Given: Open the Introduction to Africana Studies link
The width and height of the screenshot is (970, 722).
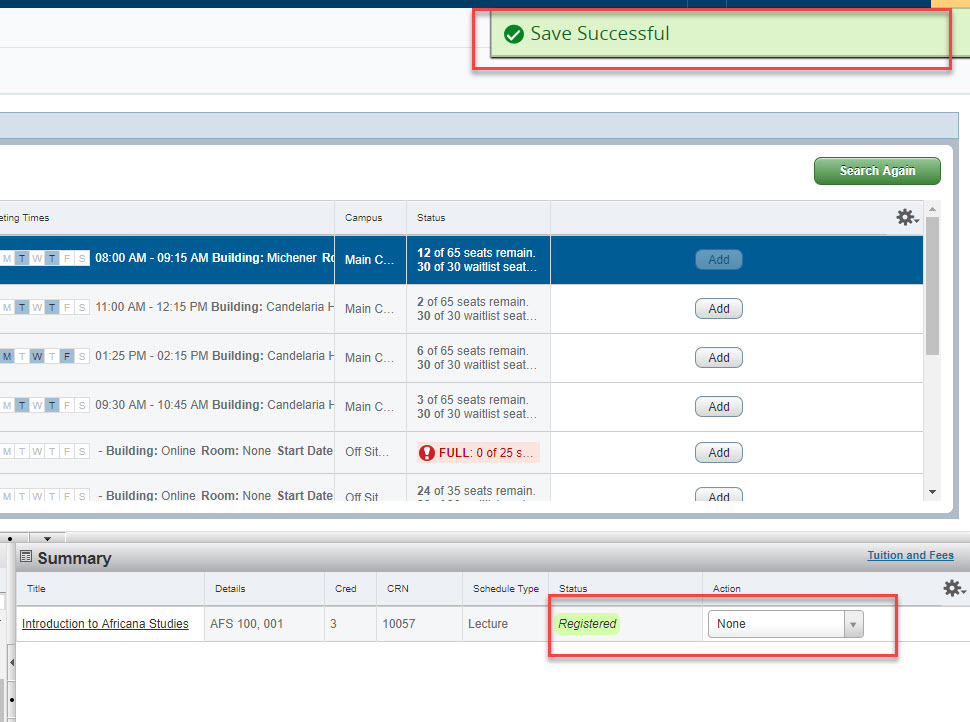Looking at the screenshot, I should 105,624.
